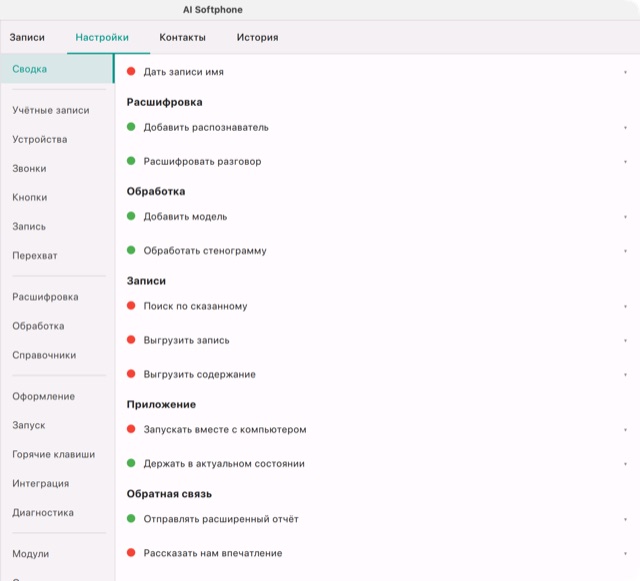Expand the Обработать стенограмму row arrow
The height and width of the screenshot is (581, 640).
pyautogui.click(x=625, y=251)
